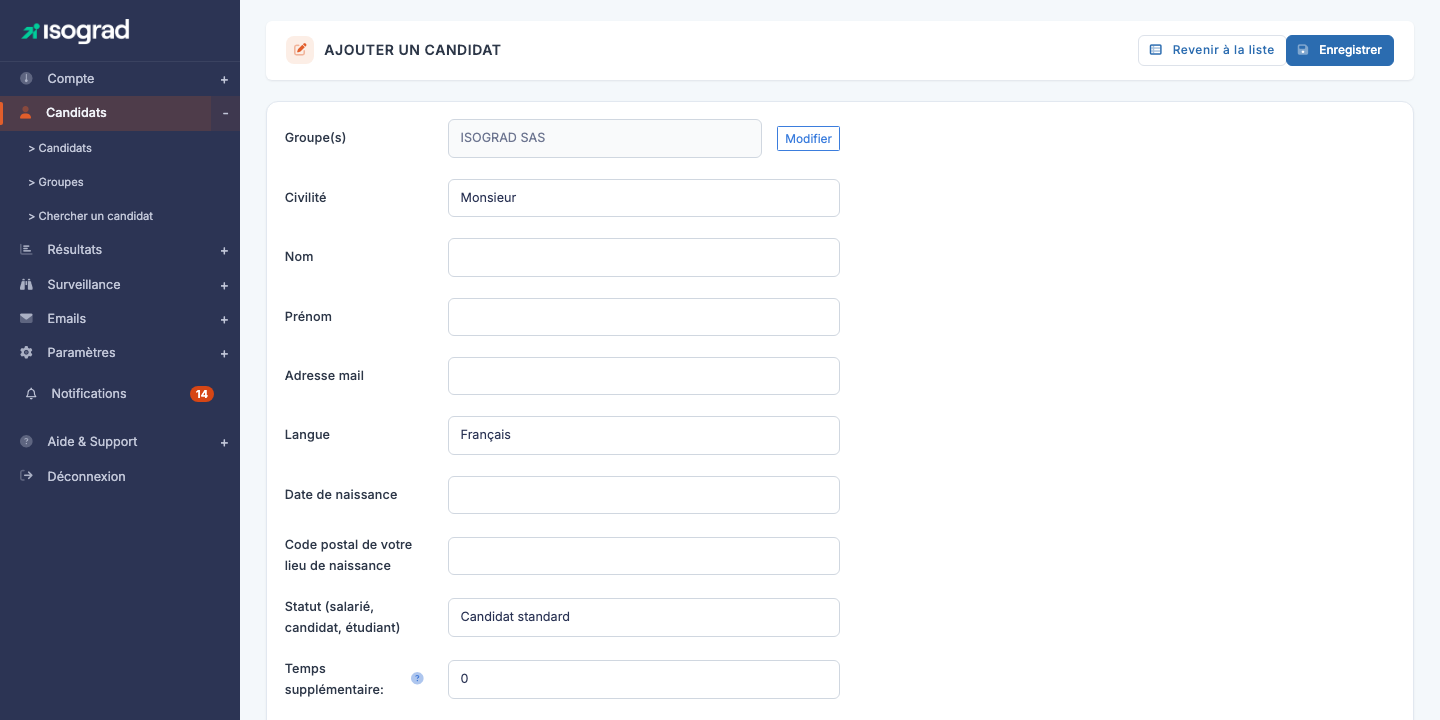Collapse the Candidats menu minus sign
This screenshot has height=720, width=1440.
(x=225, y=113)
